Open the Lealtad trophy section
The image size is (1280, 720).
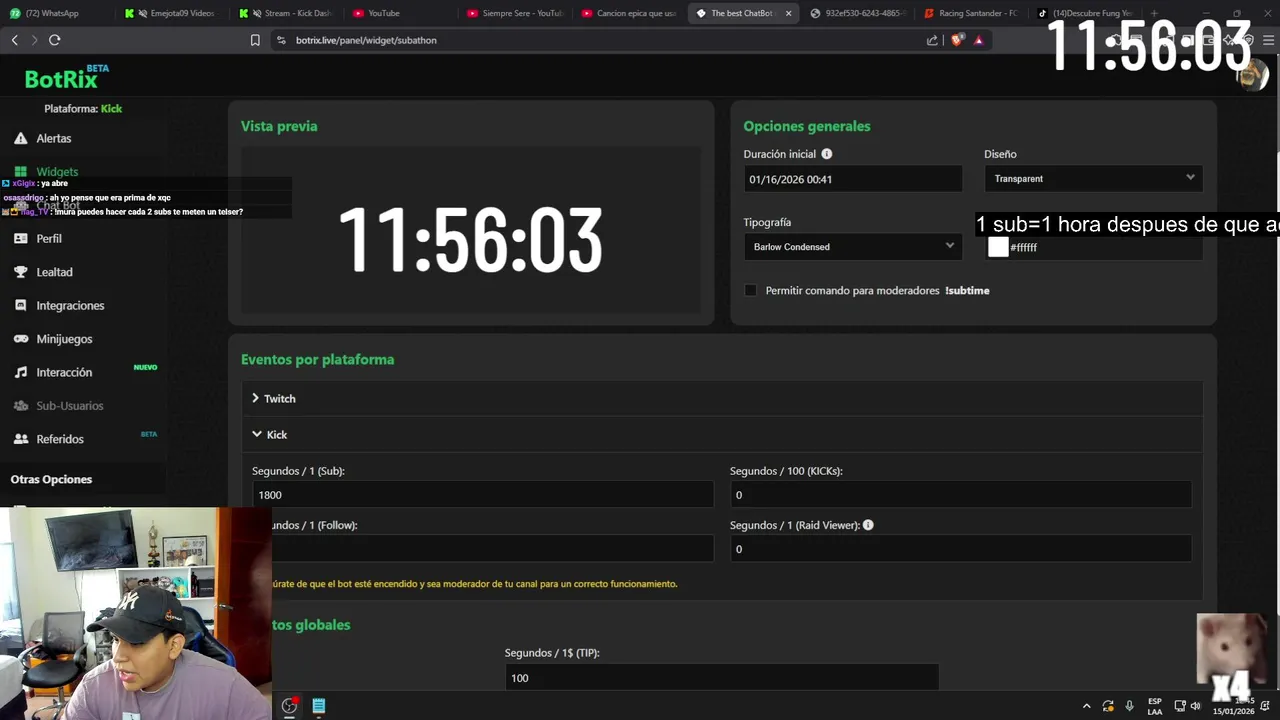(54, 272)
